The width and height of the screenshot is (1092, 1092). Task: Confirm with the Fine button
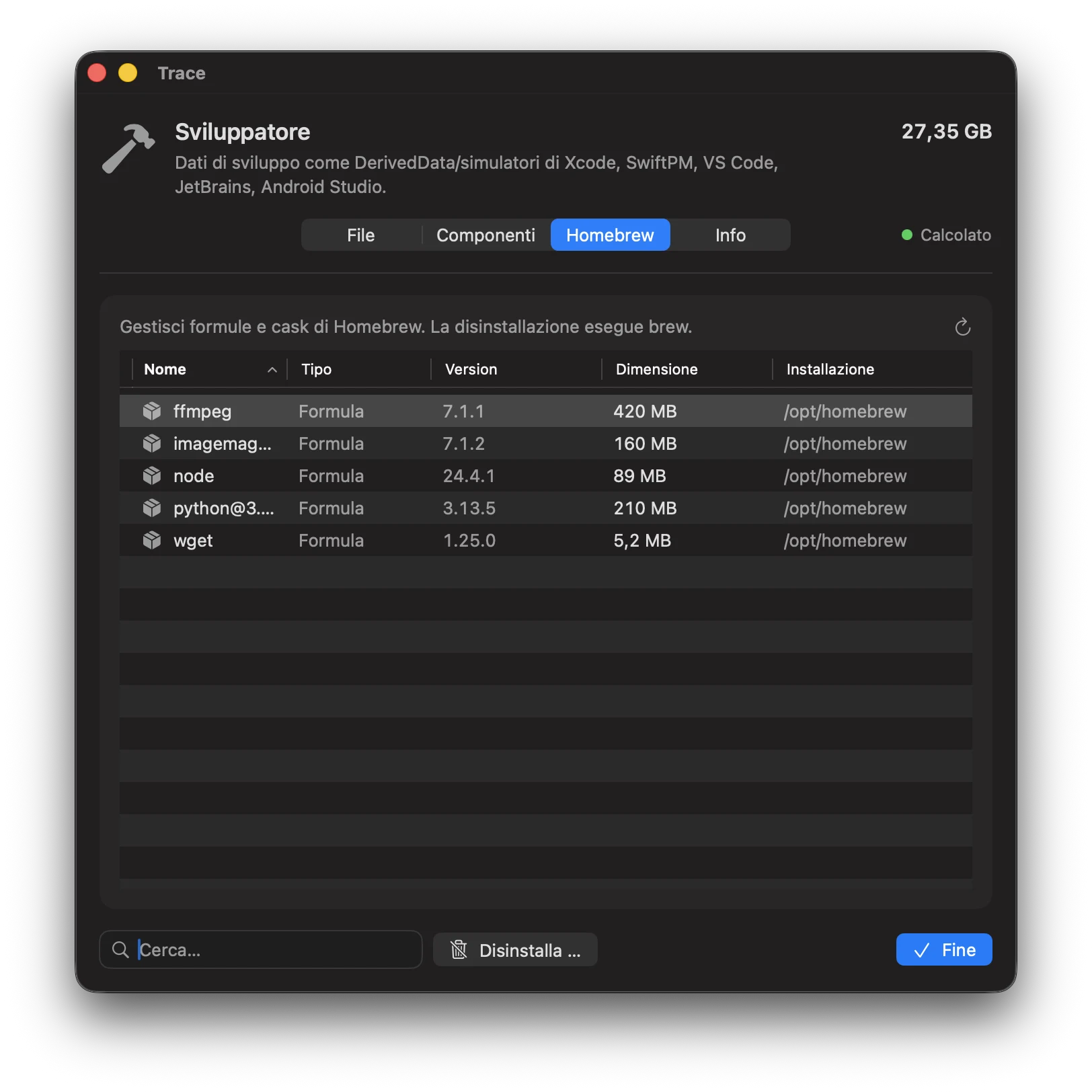(943, 949)
